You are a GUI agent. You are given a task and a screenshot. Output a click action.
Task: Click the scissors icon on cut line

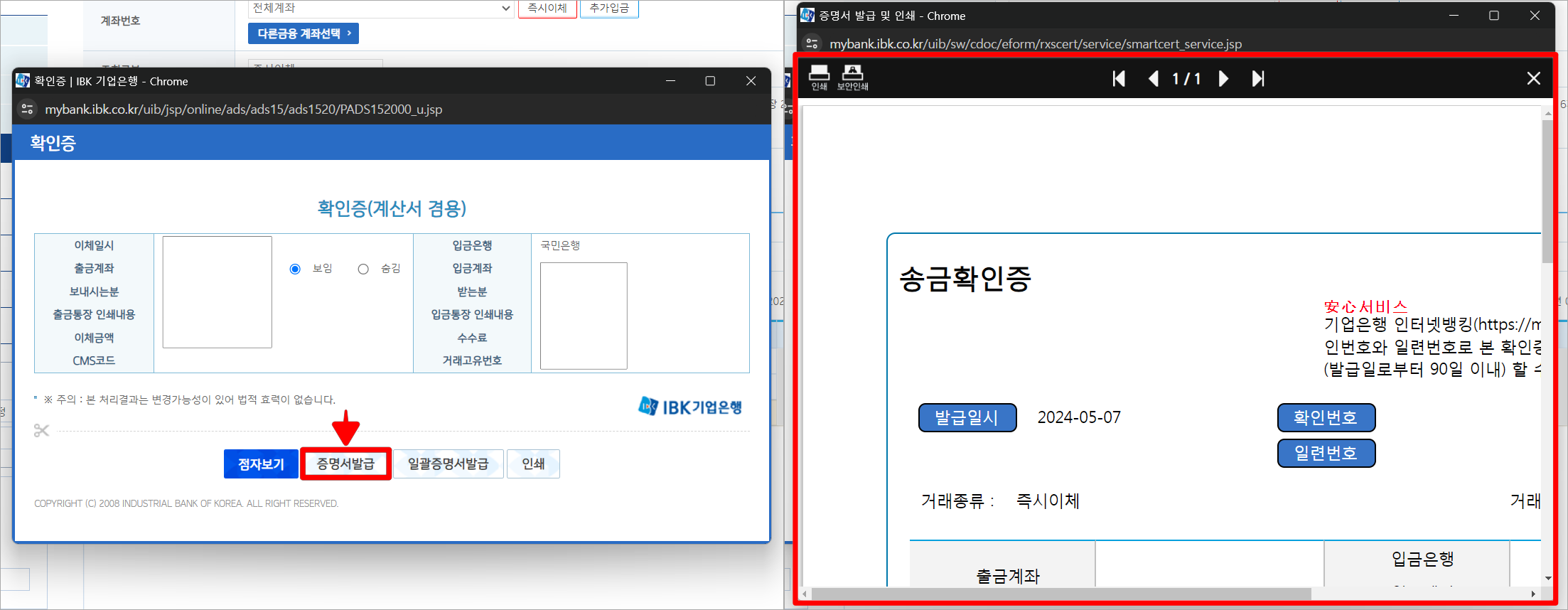[41, 430]
